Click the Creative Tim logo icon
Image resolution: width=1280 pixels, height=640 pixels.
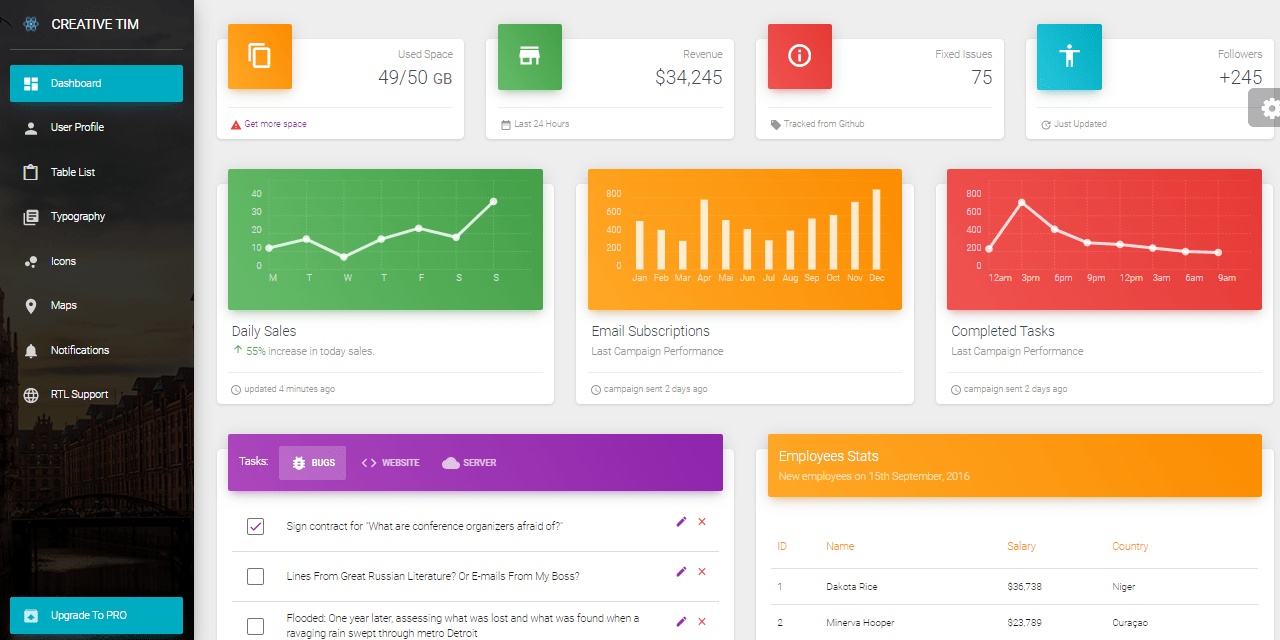29,23
